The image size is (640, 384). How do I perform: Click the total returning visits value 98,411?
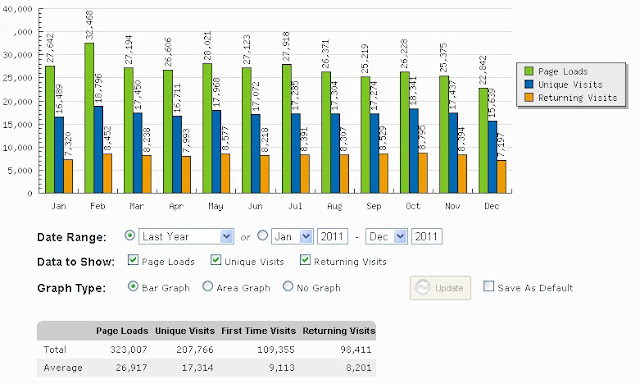click(x=356, y=350)
